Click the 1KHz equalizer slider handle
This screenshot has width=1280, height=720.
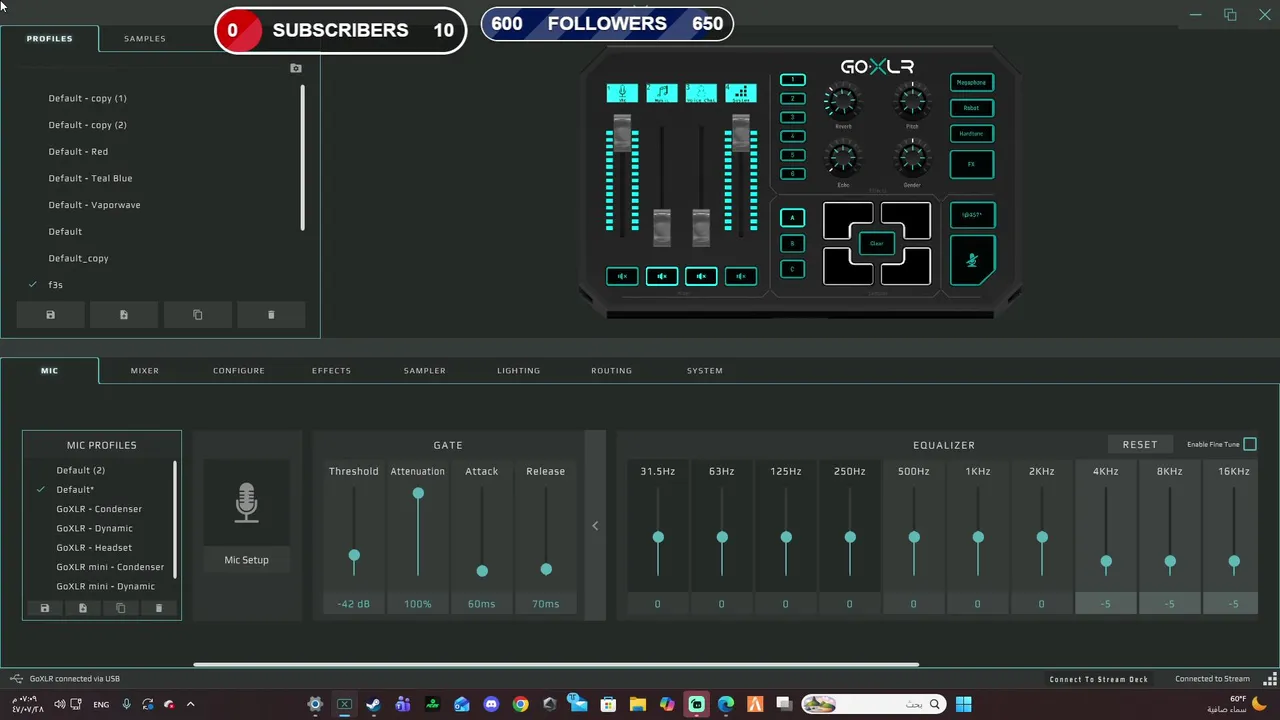click(x=978, y=537)
